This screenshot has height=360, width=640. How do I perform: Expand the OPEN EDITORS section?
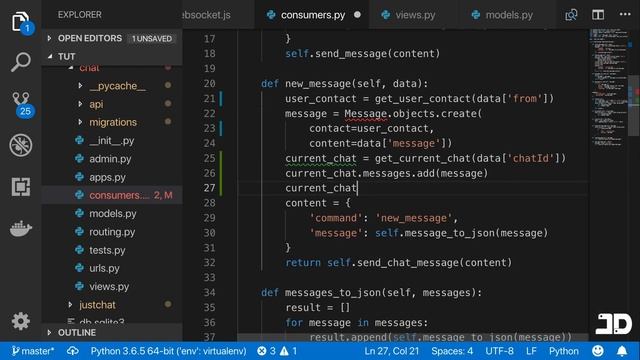[111, 38]
